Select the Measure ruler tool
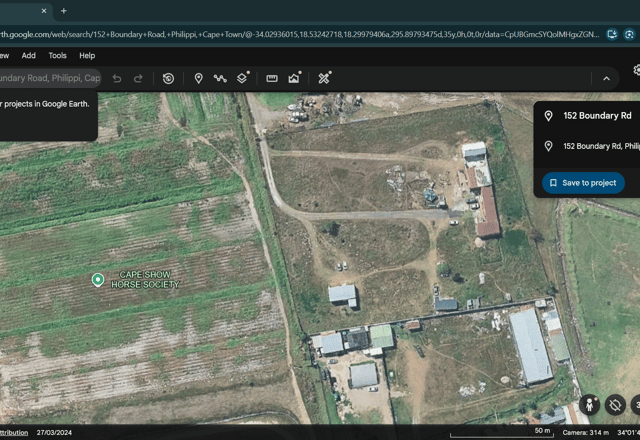Screen dimensions: 640x440 point(272,78)
